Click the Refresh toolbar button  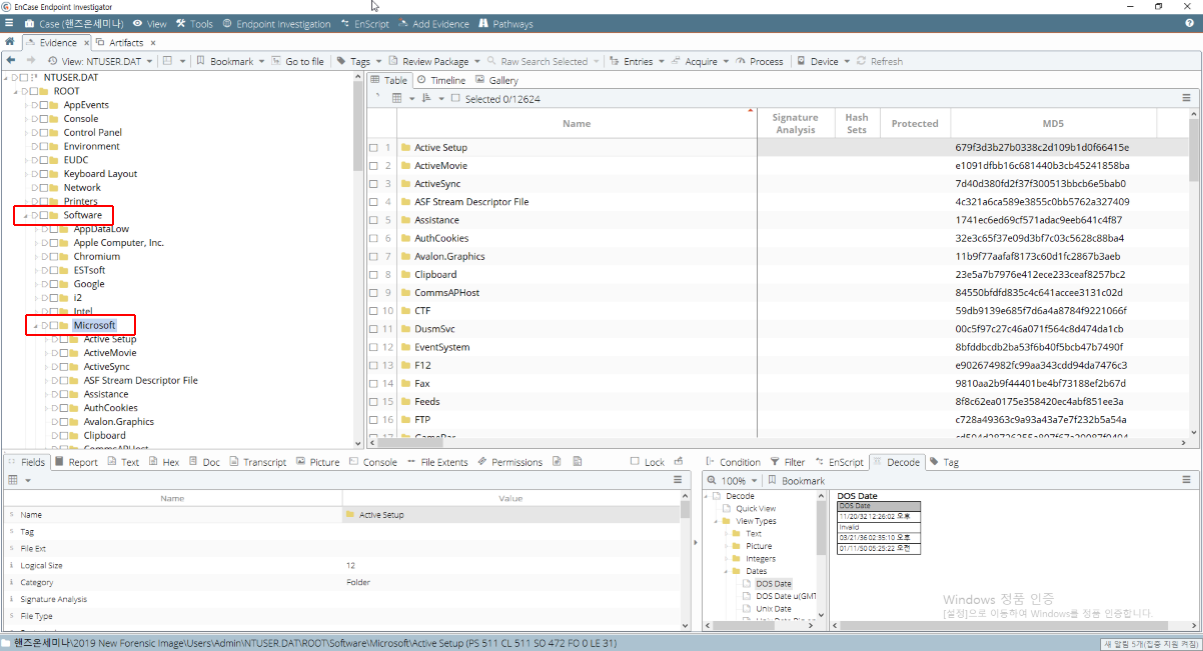pyautogui.click(x=879, y=61)
